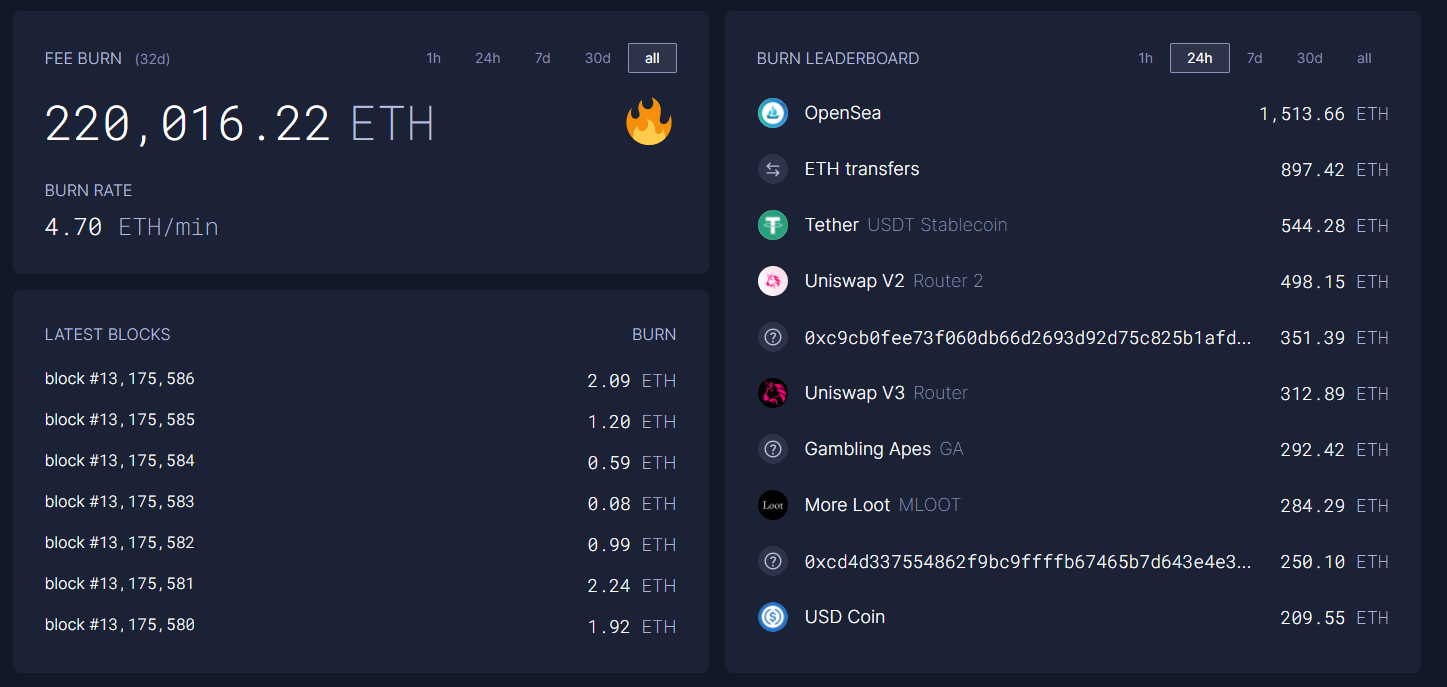Open the Uniswap V2 Router 2 entry
This screenshot has height=687, width=1447.
(x=1073, y=282)
